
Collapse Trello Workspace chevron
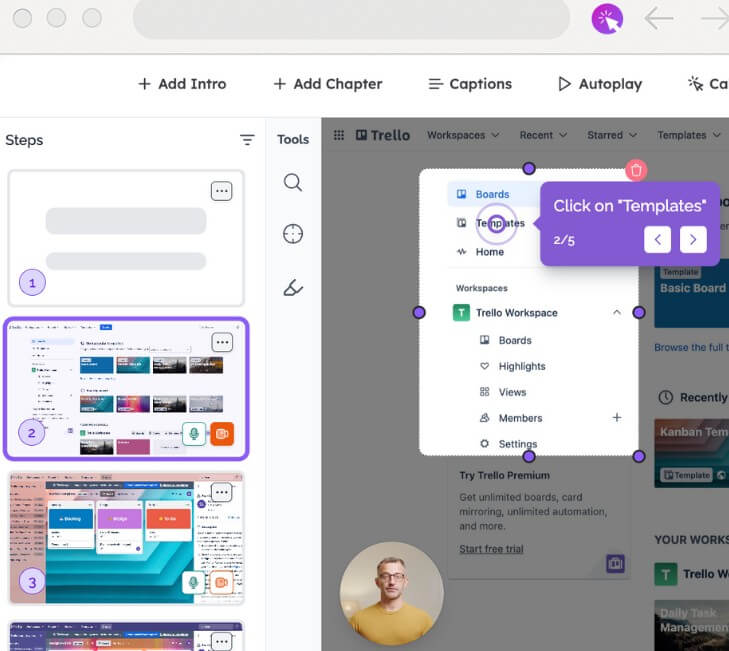pyautogui.click(x=616, y=312)
